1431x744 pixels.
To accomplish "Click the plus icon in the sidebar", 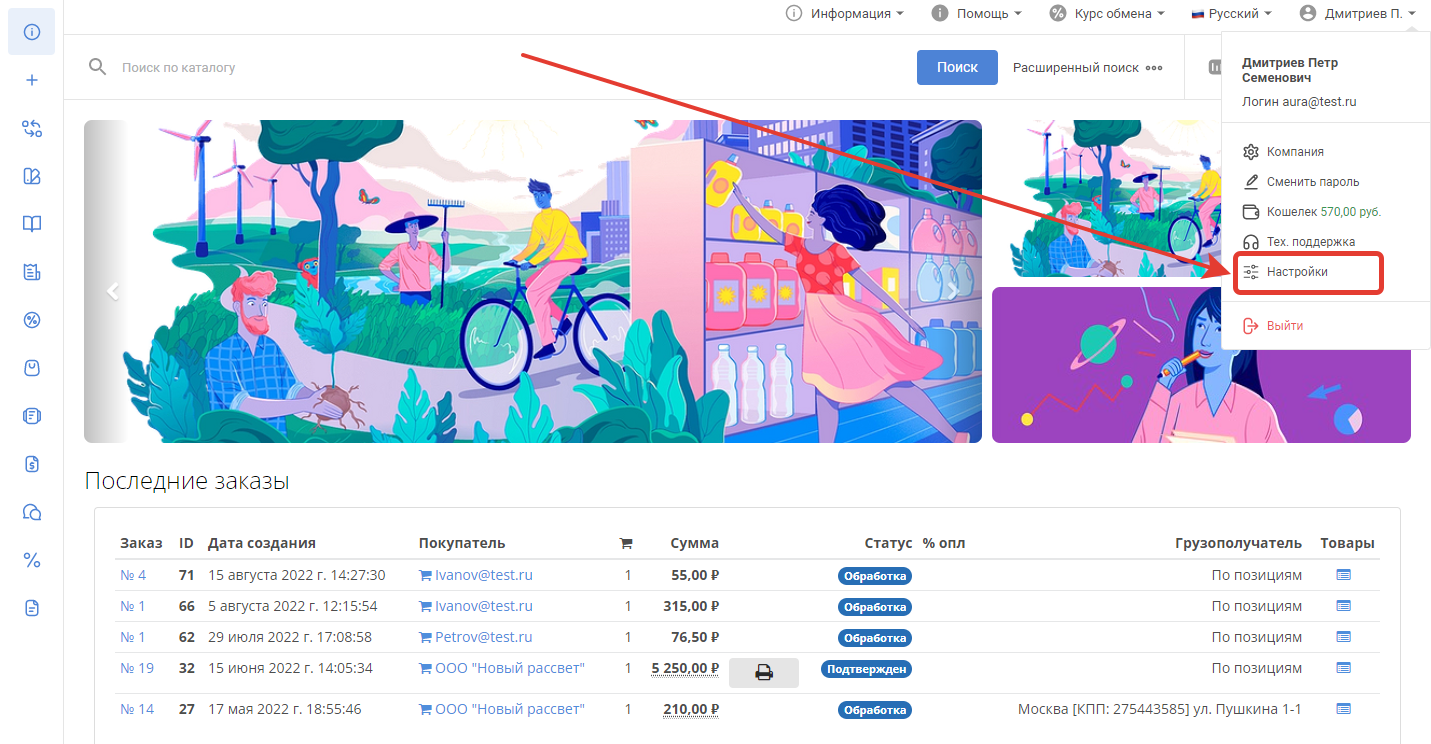I will coord(32,80).
